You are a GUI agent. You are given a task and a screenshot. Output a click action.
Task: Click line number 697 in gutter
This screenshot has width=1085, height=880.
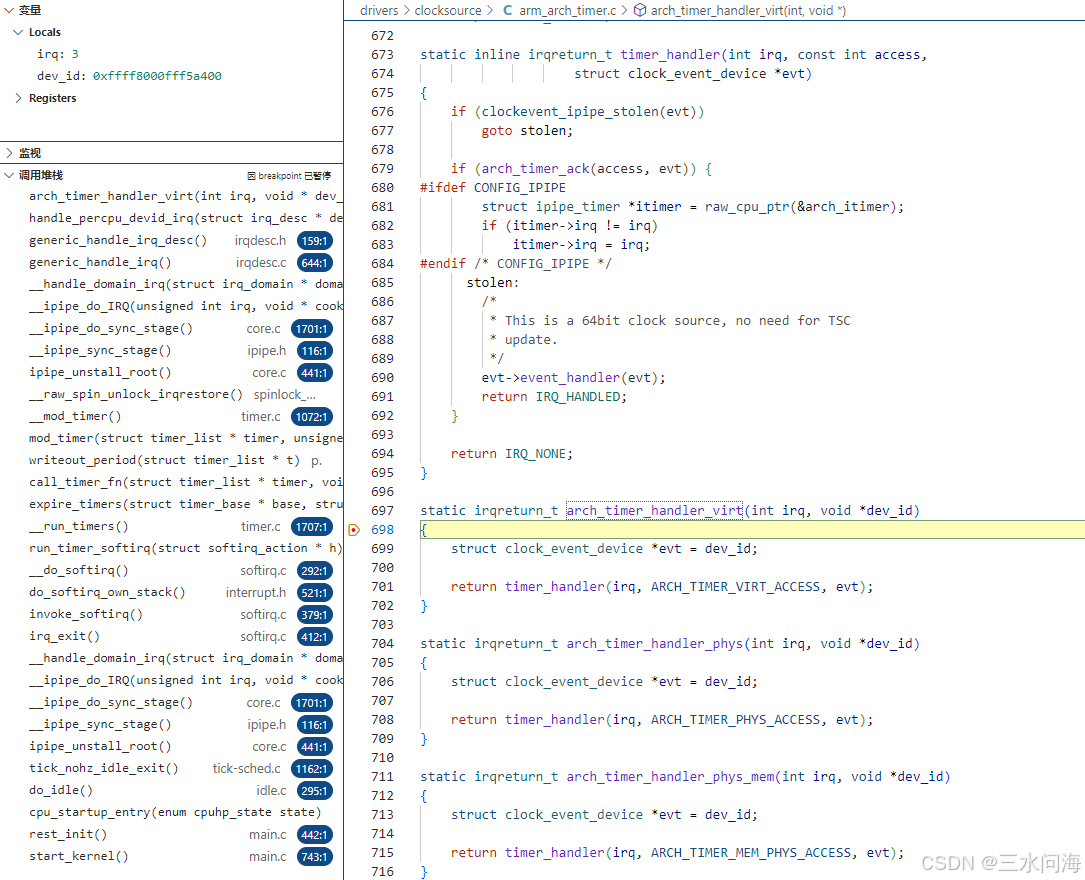(382, 511)
